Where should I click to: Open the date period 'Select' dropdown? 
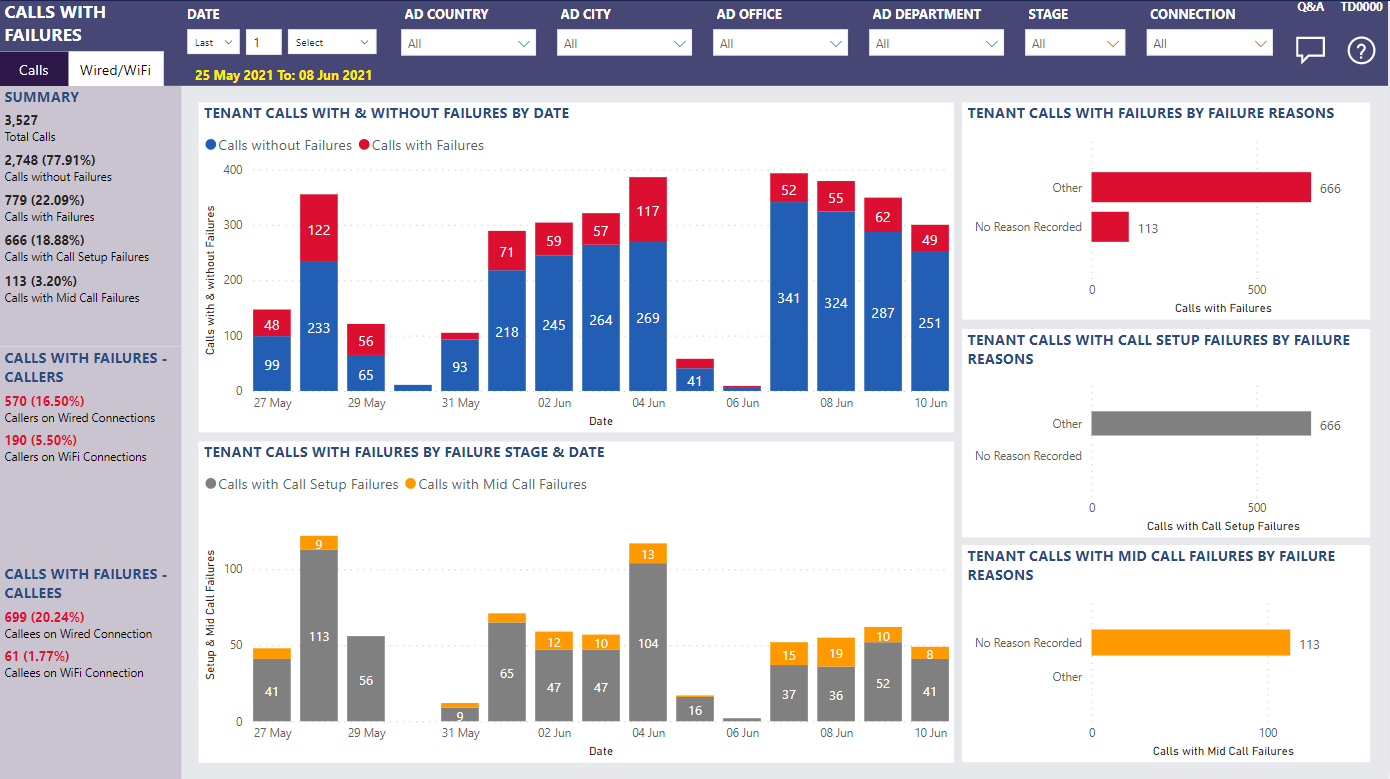tap(332, 43)
